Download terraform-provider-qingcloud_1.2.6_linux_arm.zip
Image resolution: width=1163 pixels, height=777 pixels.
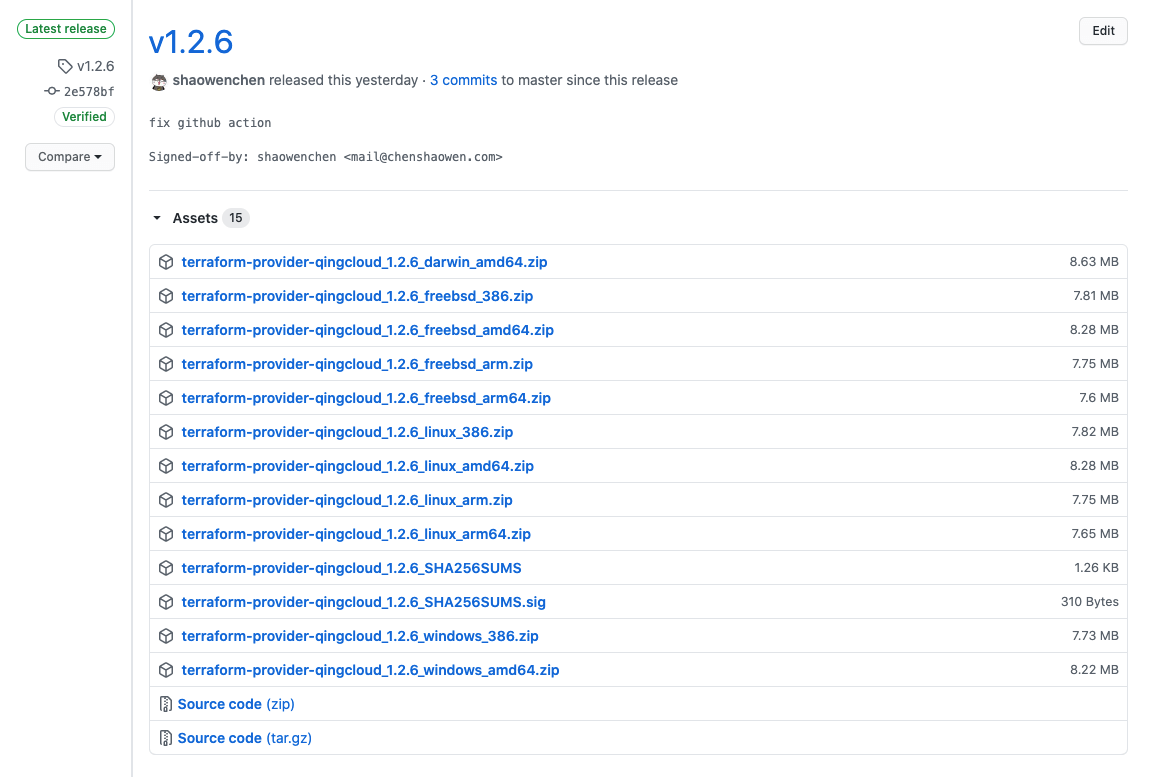click(347, 500)
